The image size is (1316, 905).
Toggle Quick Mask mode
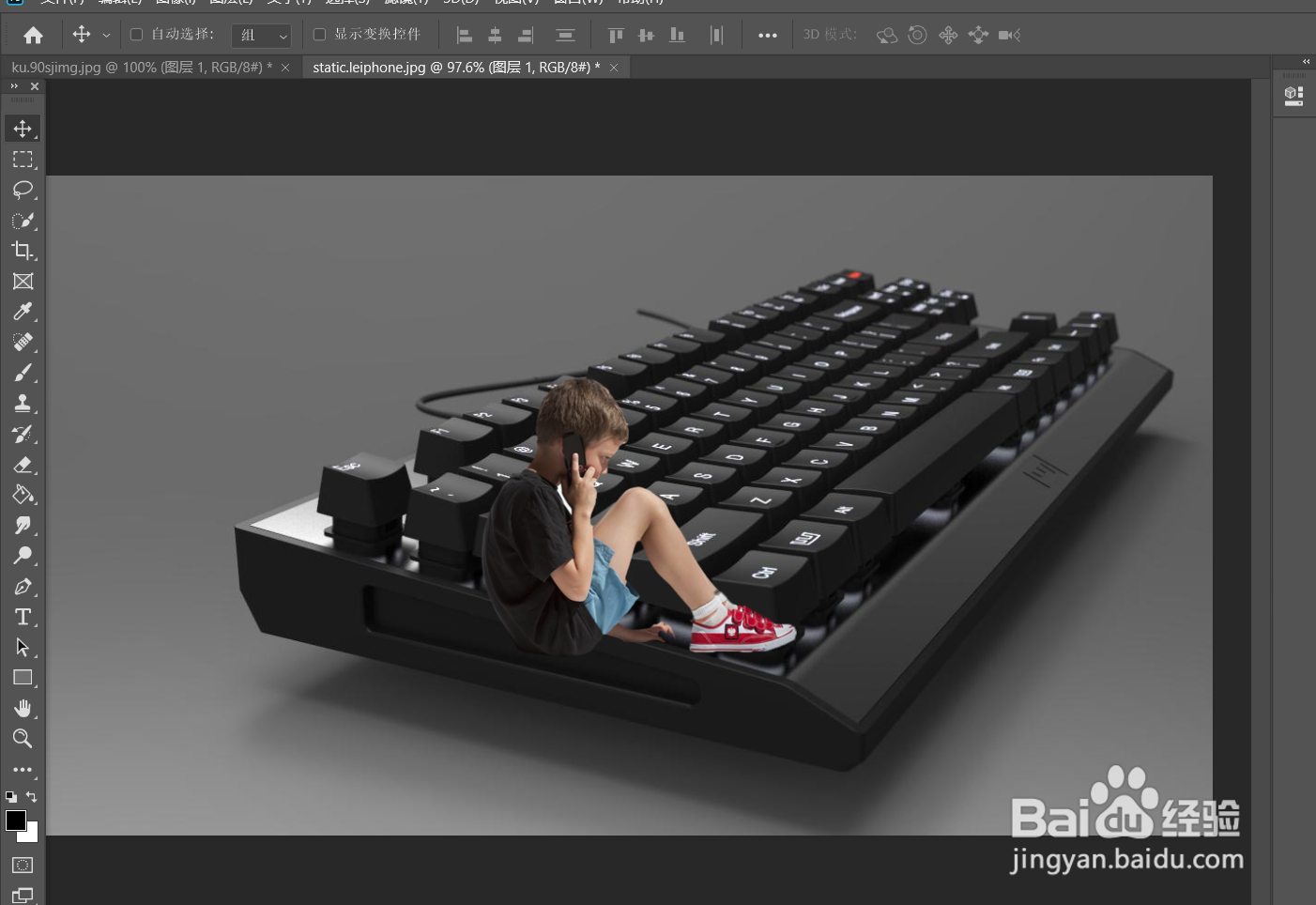coord(22,865)
